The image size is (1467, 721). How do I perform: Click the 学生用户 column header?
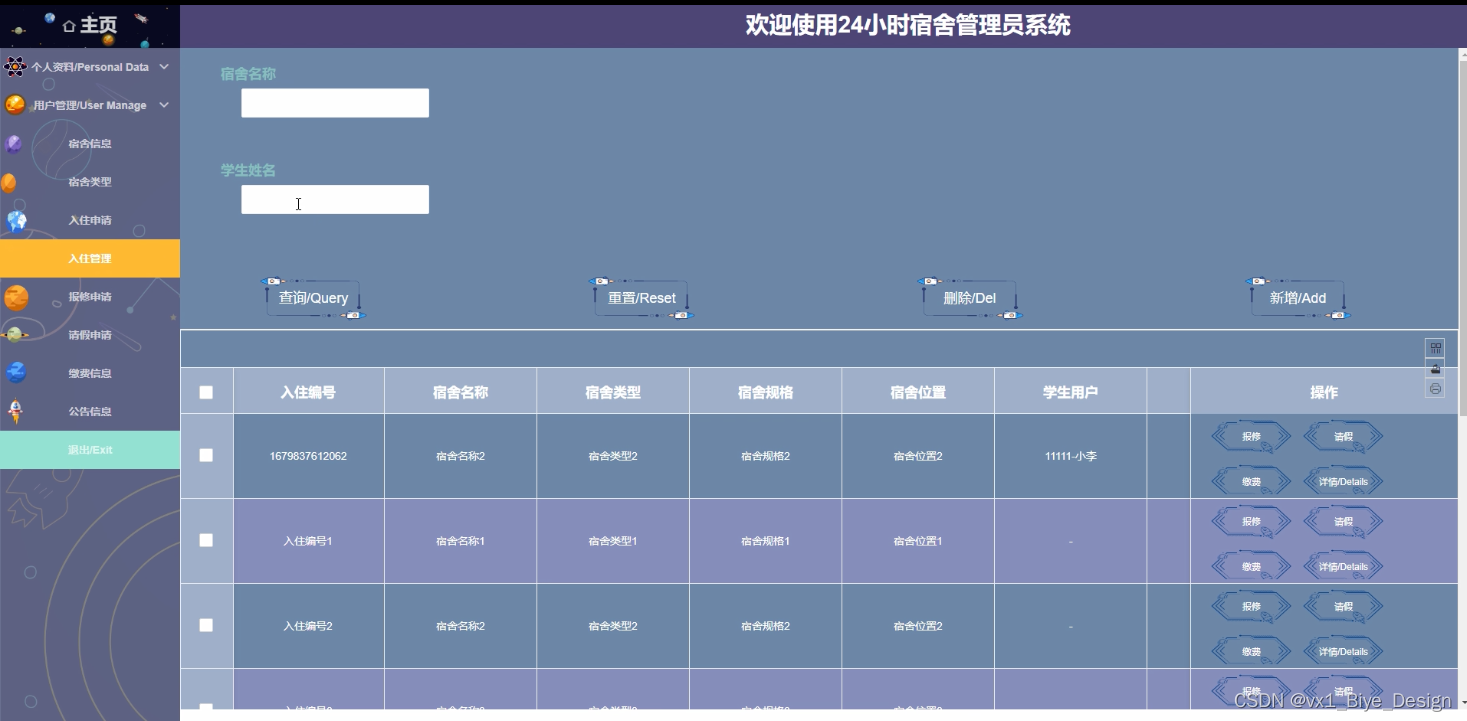pyautogui.click(x=1070, y=392)
